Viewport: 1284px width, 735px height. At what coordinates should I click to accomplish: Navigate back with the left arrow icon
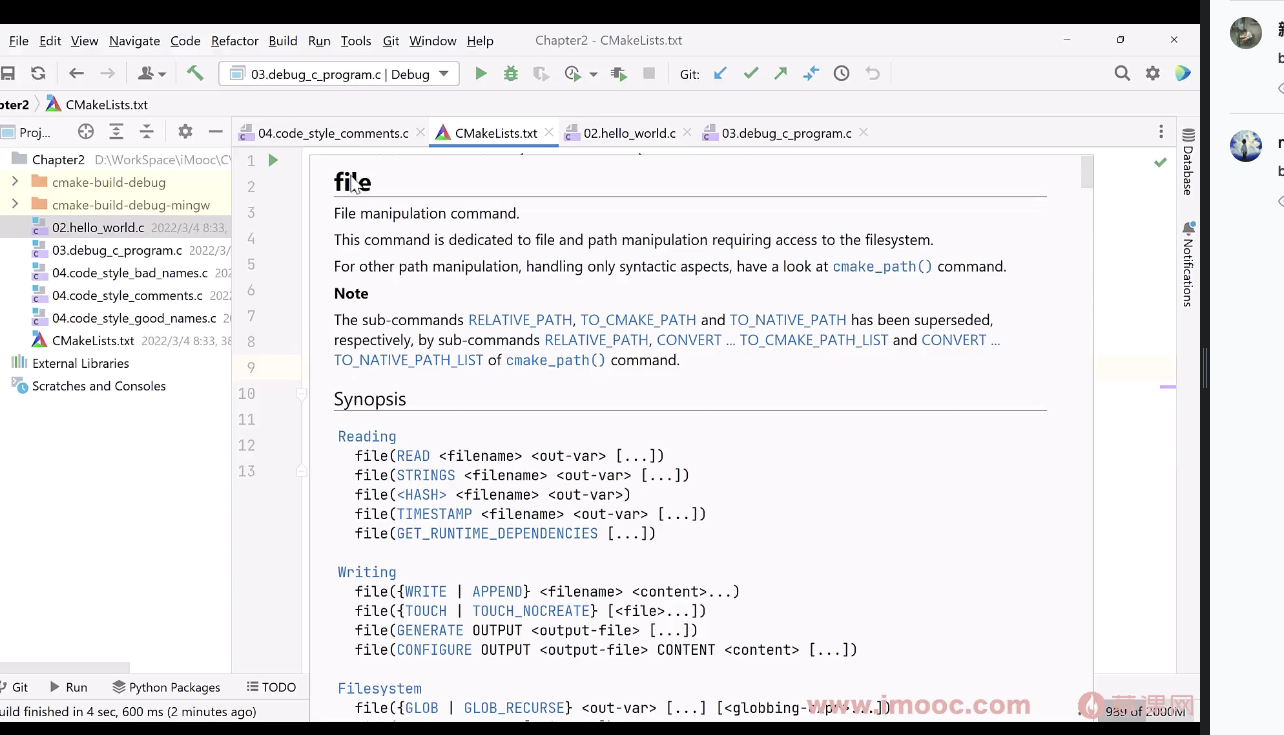point(76,73)
